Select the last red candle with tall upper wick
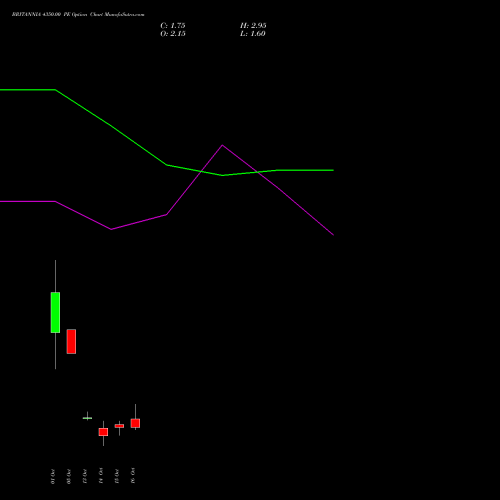Screen dimensions: 500x500 135,423
